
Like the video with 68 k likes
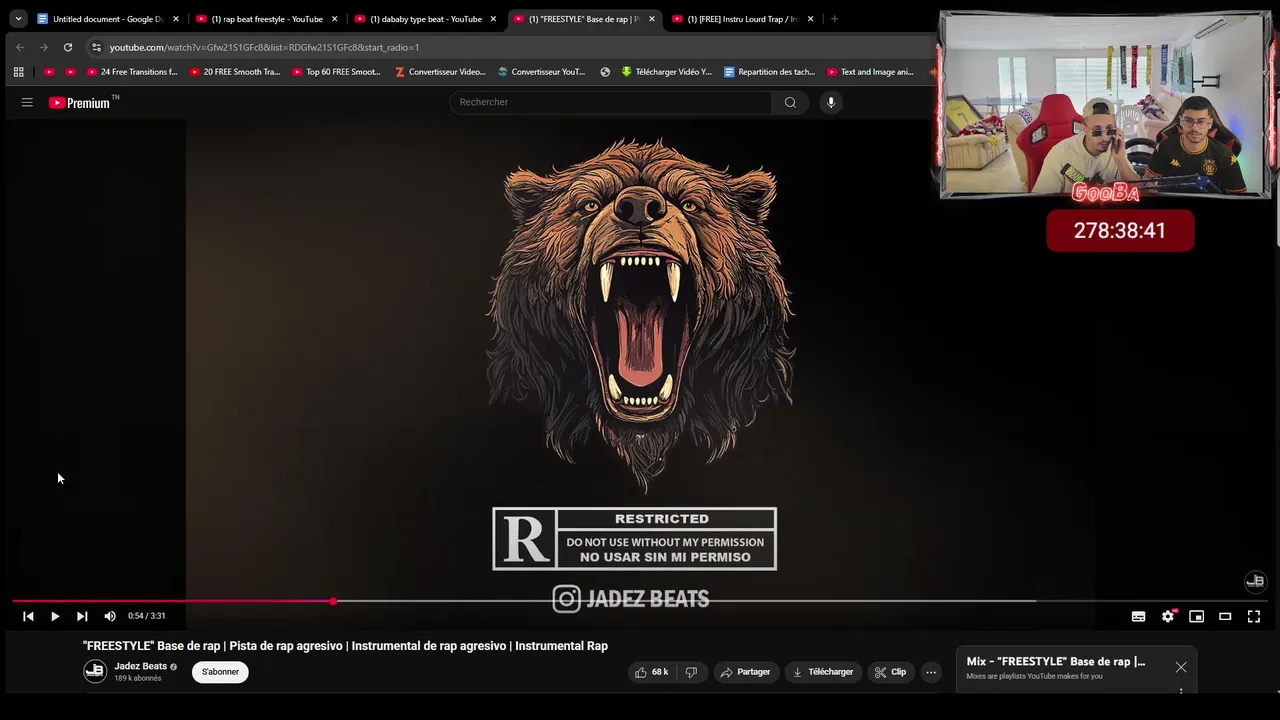[x=651, y=672]
